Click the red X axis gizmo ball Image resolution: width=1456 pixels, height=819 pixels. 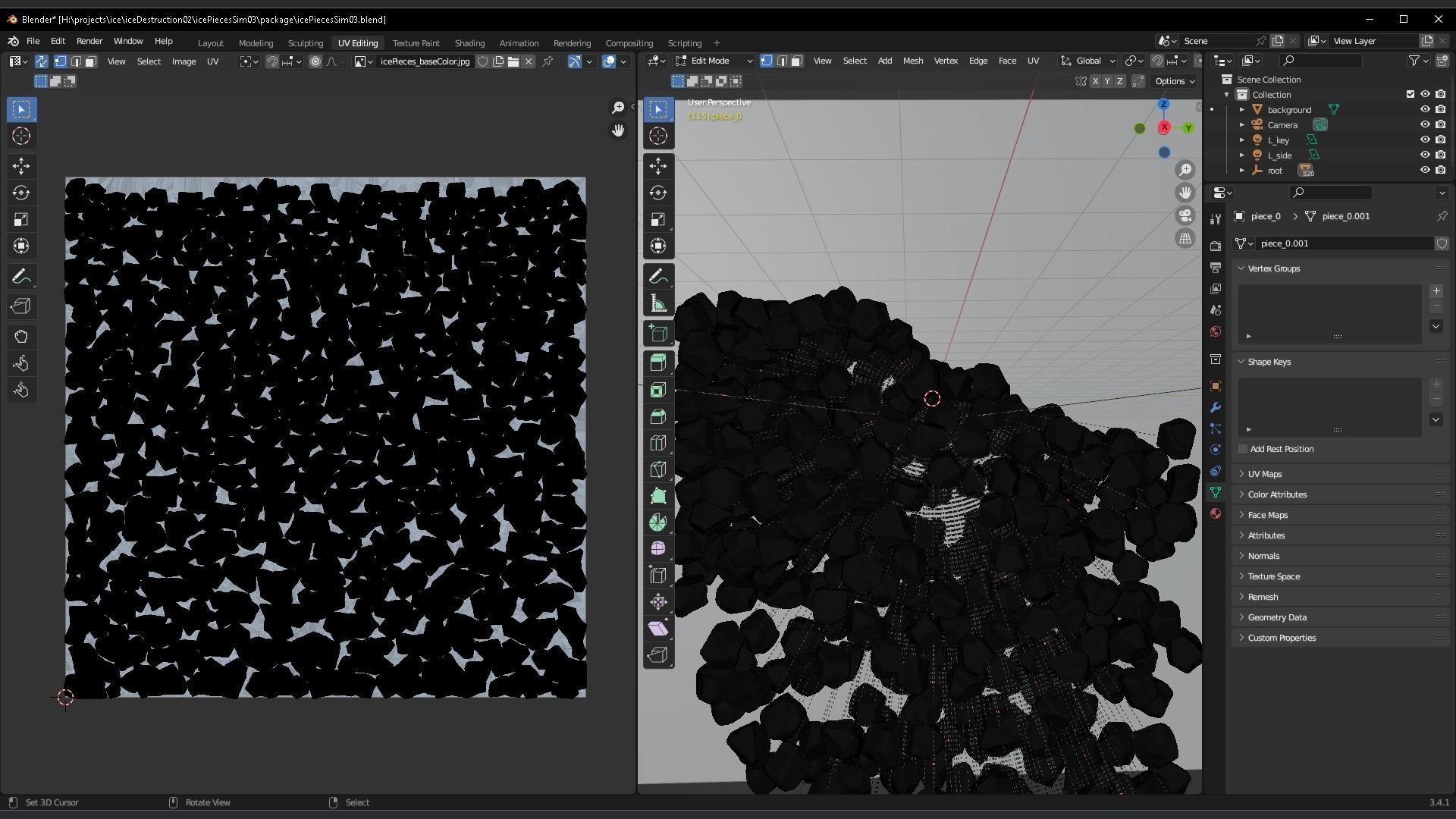(1164, 127)
